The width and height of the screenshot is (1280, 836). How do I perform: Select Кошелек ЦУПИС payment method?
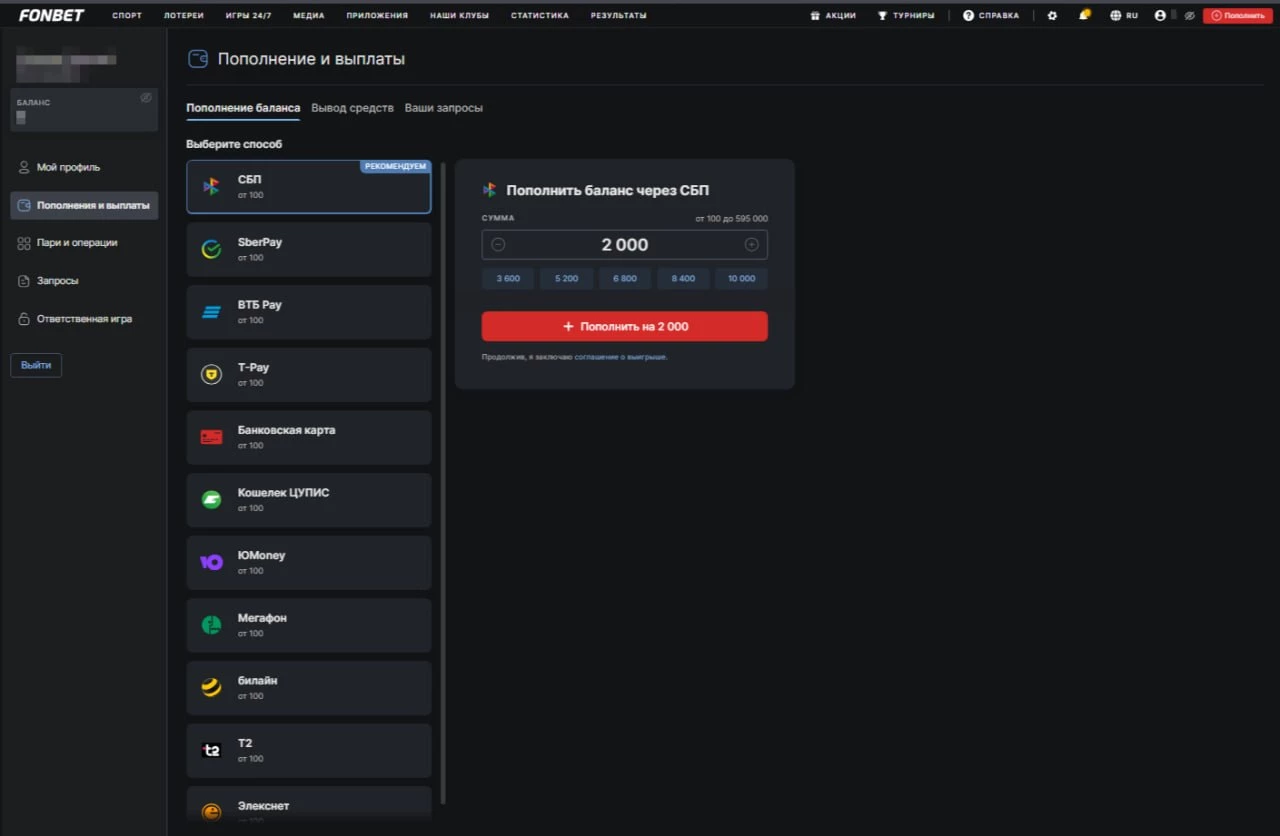pos(308,500)
